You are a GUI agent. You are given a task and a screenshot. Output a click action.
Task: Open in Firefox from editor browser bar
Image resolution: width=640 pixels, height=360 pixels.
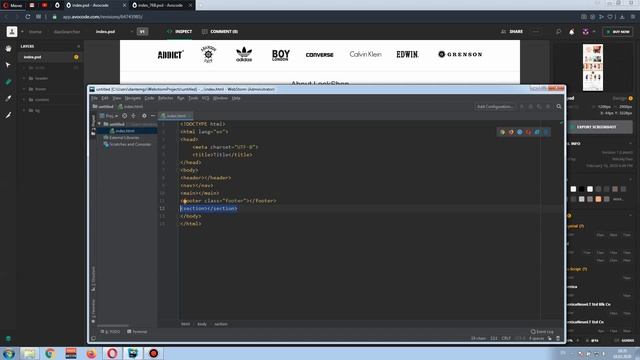point(511,132)
